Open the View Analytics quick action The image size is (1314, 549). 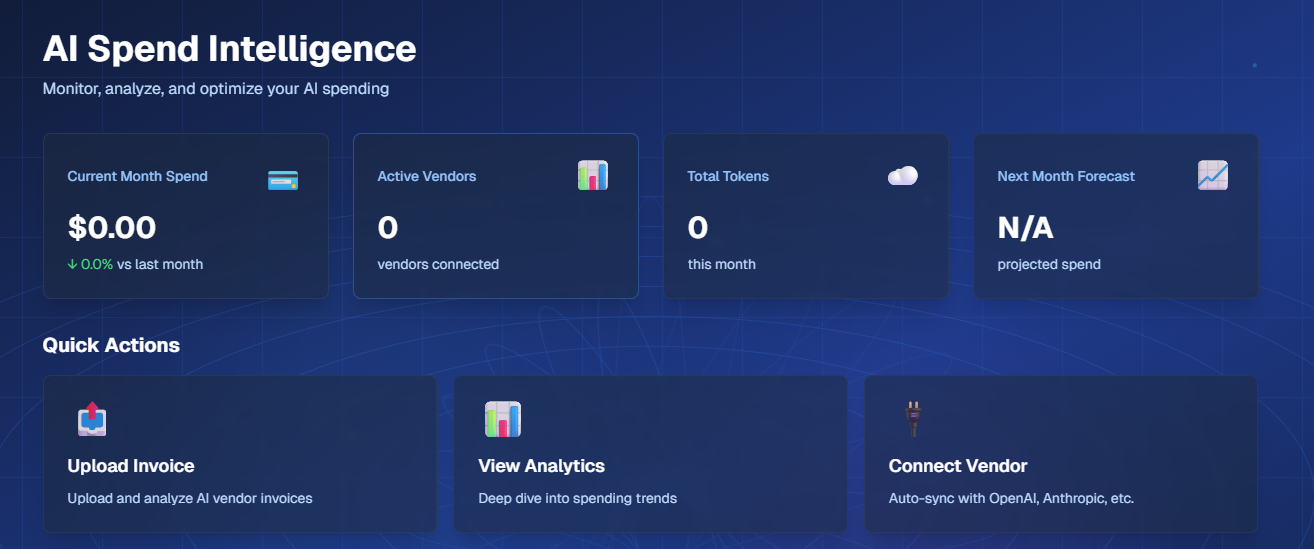tap(651, 455)
